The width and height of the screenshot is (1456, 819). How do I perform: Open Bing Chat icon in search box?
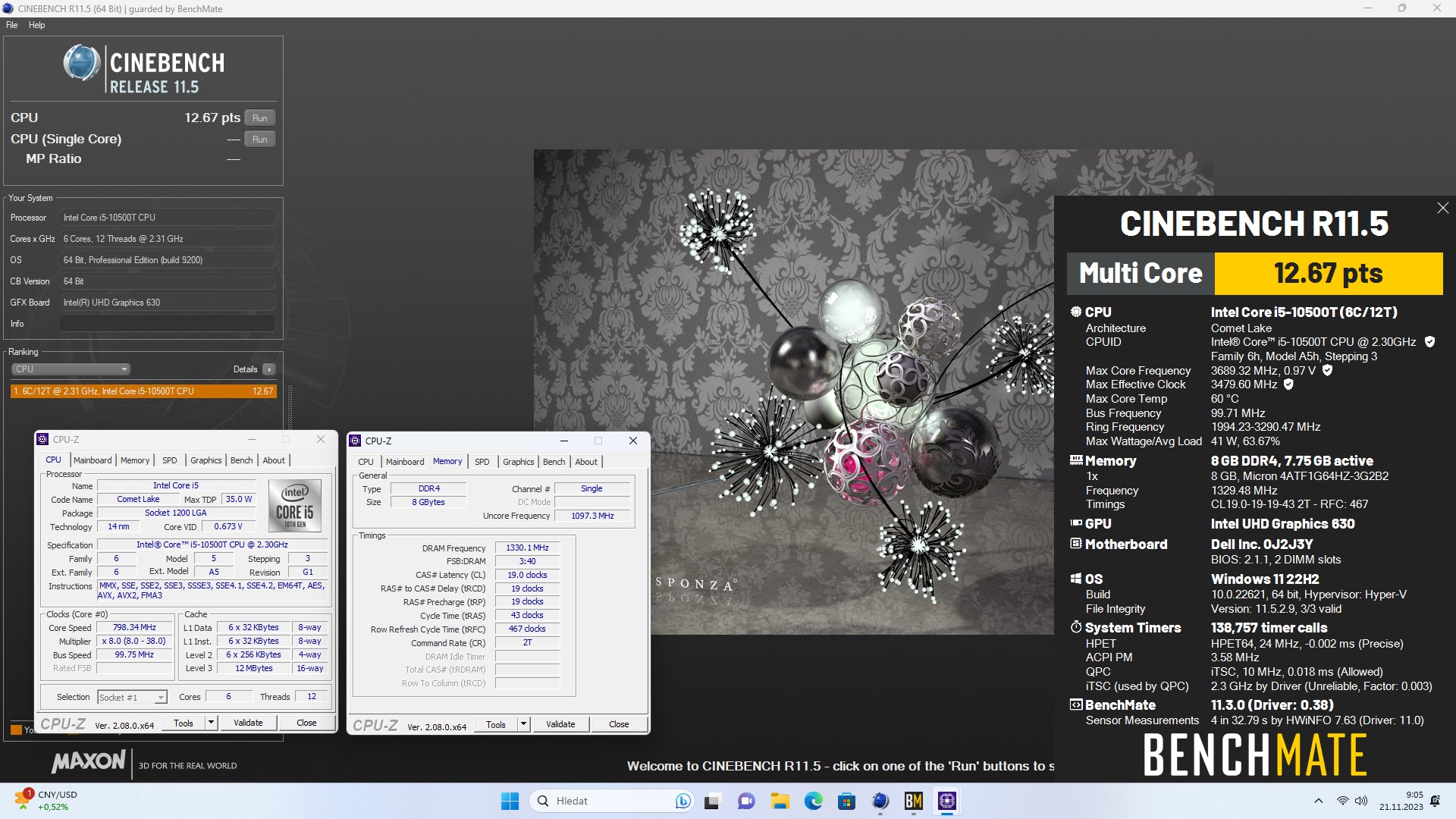tap(682, 801)
